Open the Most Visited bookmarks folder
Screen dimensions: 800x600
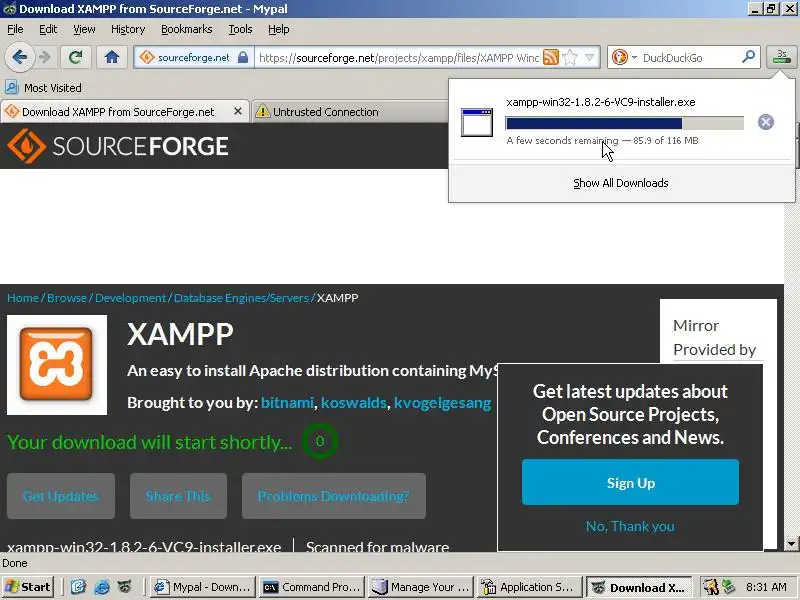tap(43, 88)
